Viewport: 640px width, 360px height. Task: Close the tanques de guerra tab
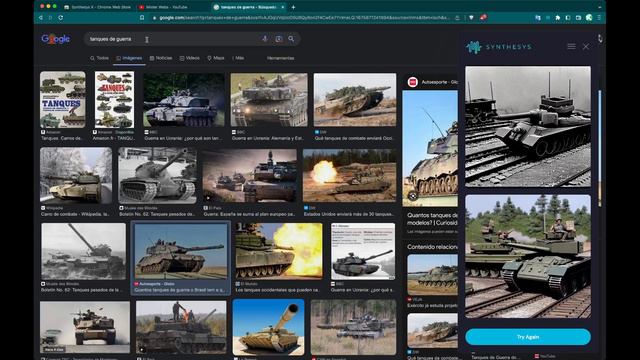click(x=282, y=7)
